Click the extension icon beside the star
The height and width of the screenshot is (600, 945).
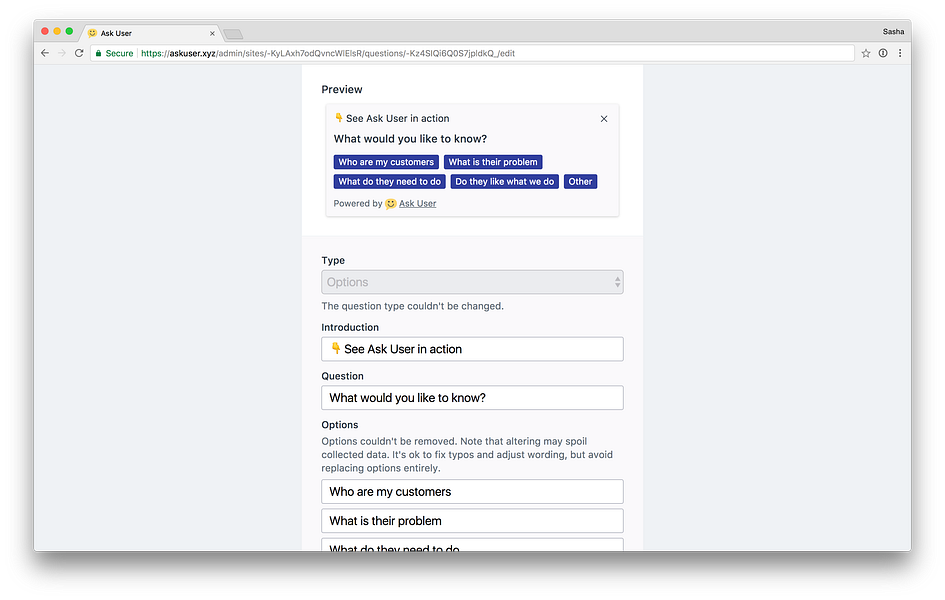pos(883,53)
